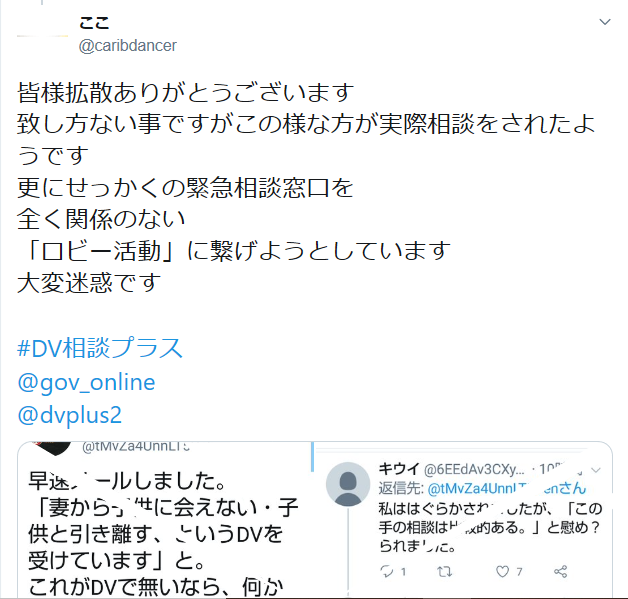Image resolution: width=628 pixels, height=599 pixels.
Task: Expand the chevron on キウイ's reply
Action: click(x=596, y=470)
